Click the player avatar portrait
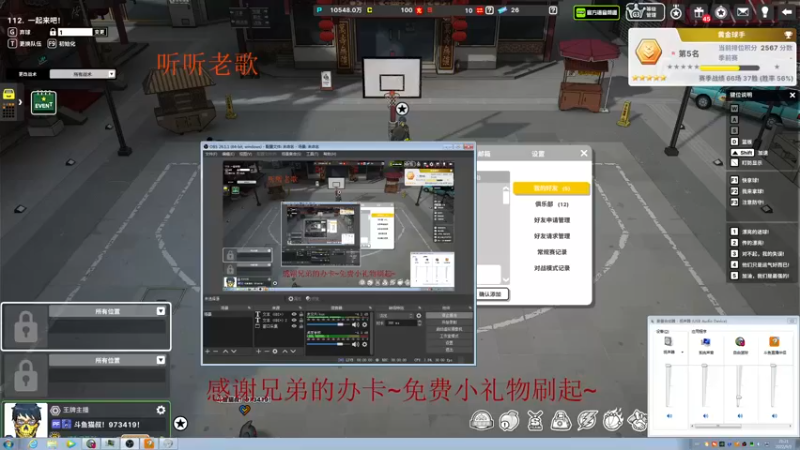The height and width of the screenshot is (450, 800). click(26, 420)
